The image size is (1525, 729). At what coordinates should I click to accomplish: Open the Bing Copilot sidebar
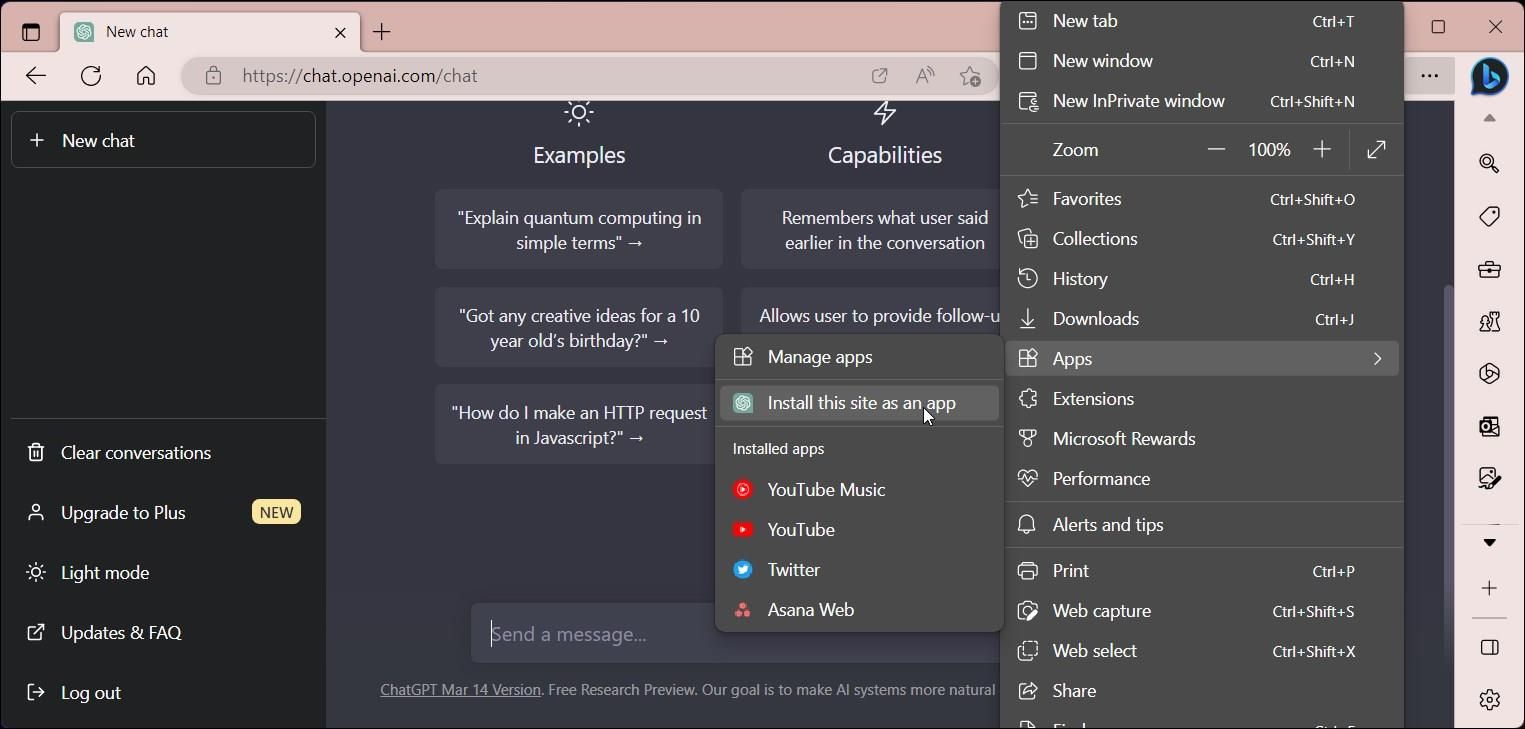click(x=1489, y=77)
